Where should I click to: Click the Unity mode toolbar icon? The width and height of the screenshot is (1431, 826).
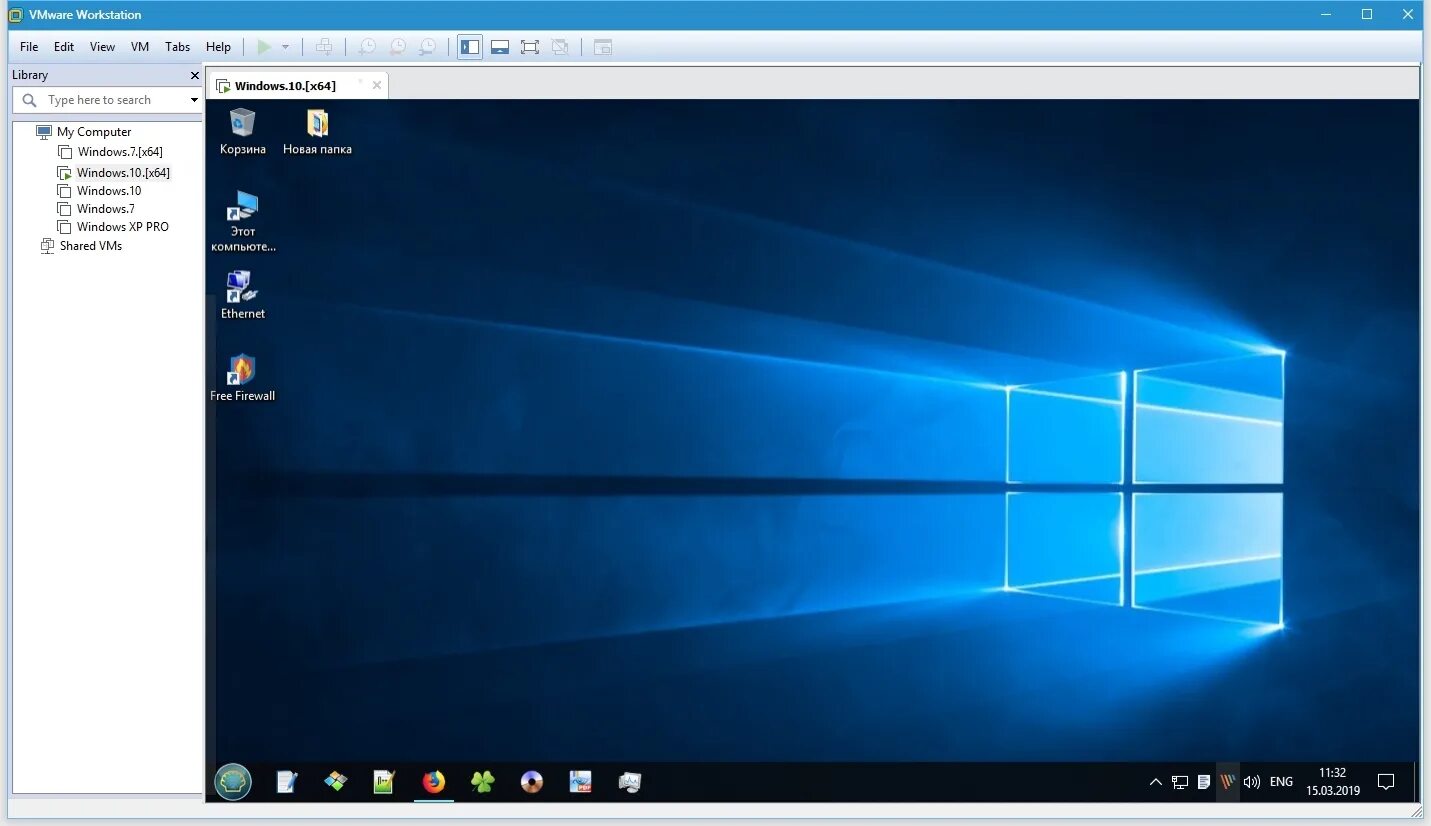[560, 47]
